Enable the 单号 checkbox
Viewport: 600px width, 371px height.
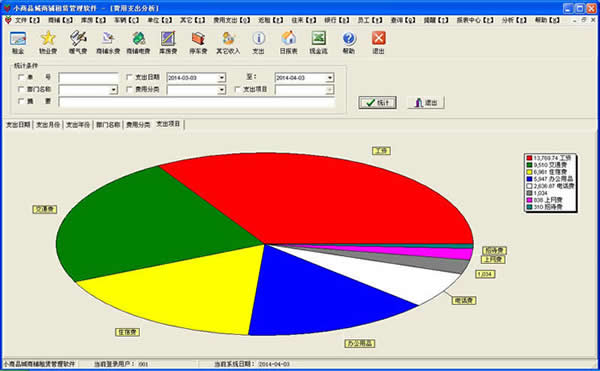(21, 77)
